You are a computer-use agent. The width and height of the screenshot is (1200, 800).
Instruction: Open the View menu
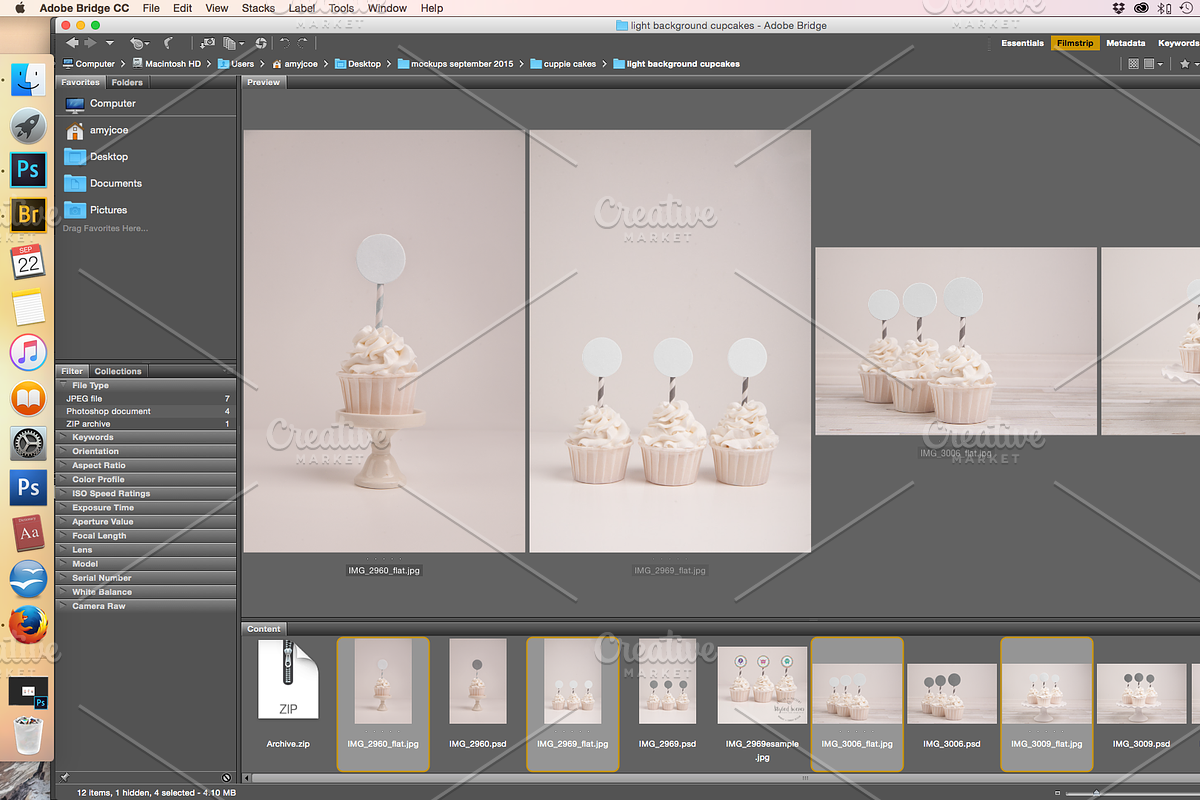click(x=217, y=8)
